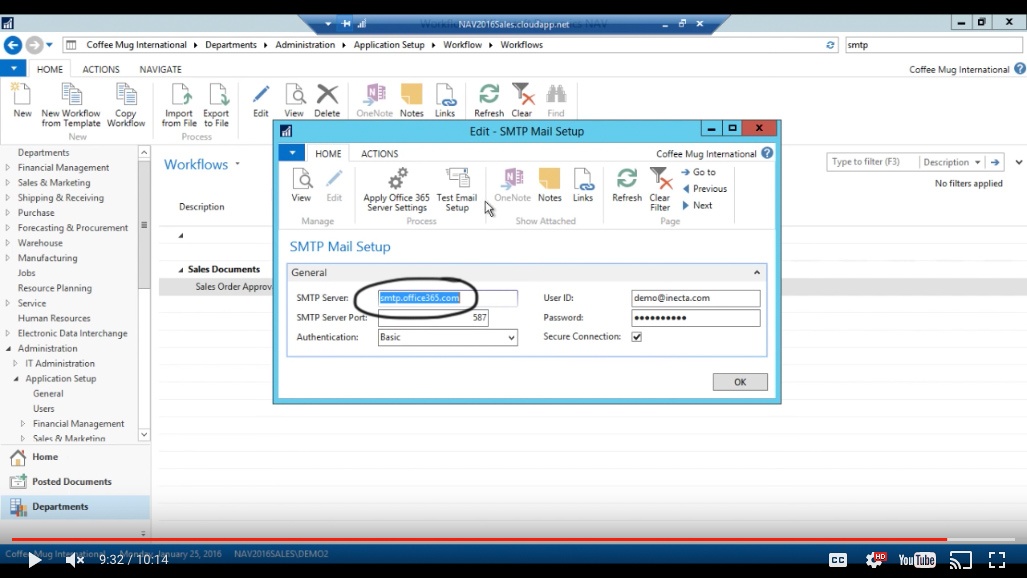Open the SMTP dialog application menu dropdown

[292, 153]
